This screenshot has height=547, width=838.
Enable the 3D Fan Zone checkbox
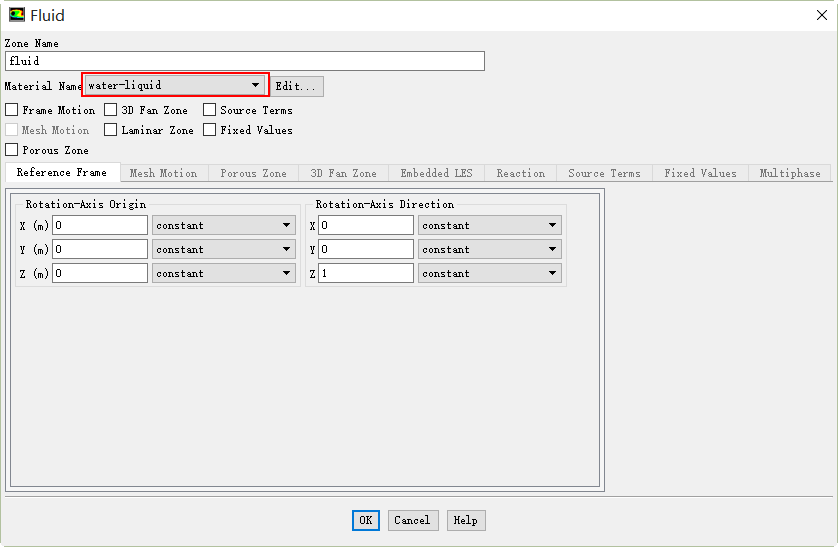pyautogui.click(x=111, y=110)
